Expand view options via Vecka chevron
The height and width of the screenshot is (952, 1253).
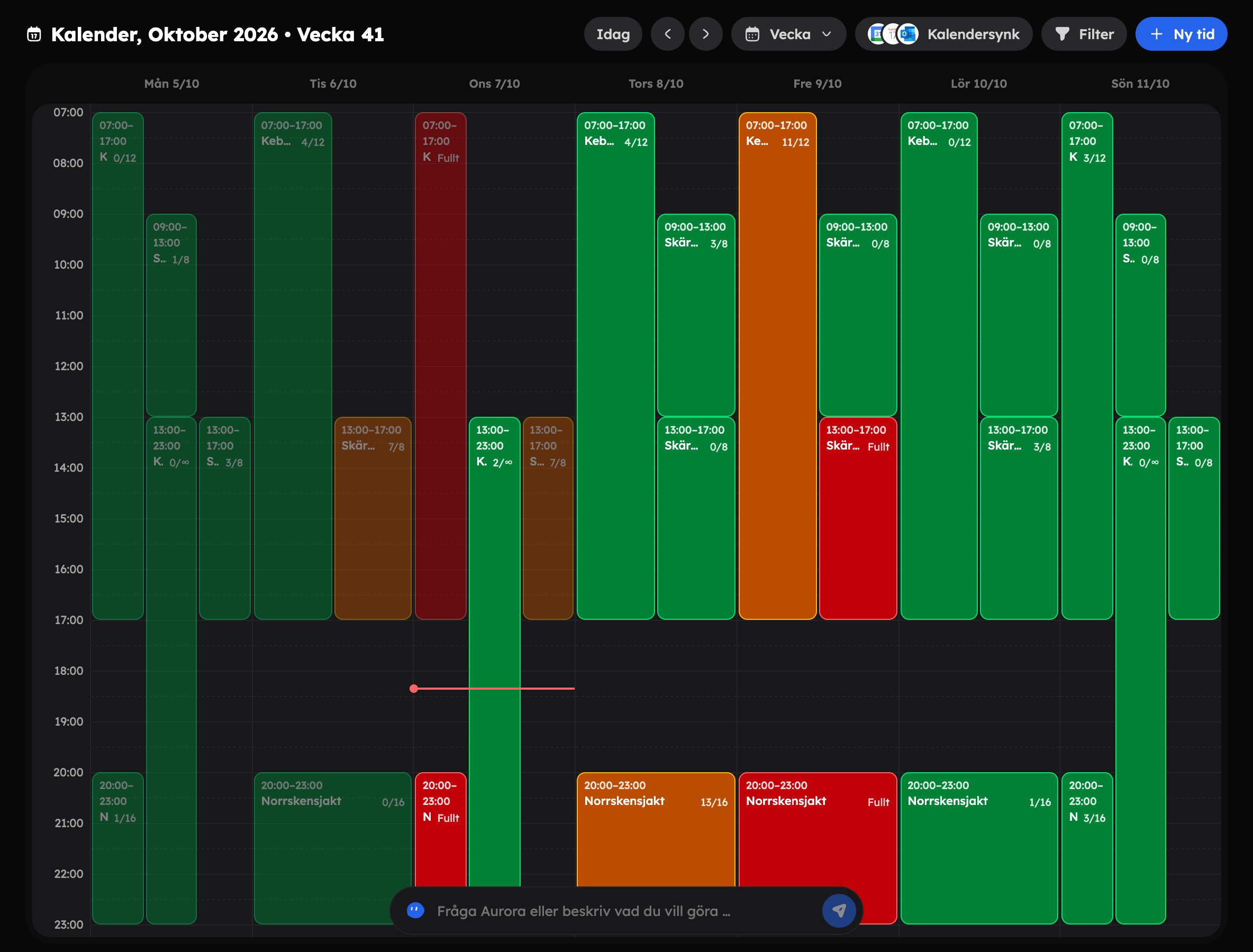click(x=827, y=34)
